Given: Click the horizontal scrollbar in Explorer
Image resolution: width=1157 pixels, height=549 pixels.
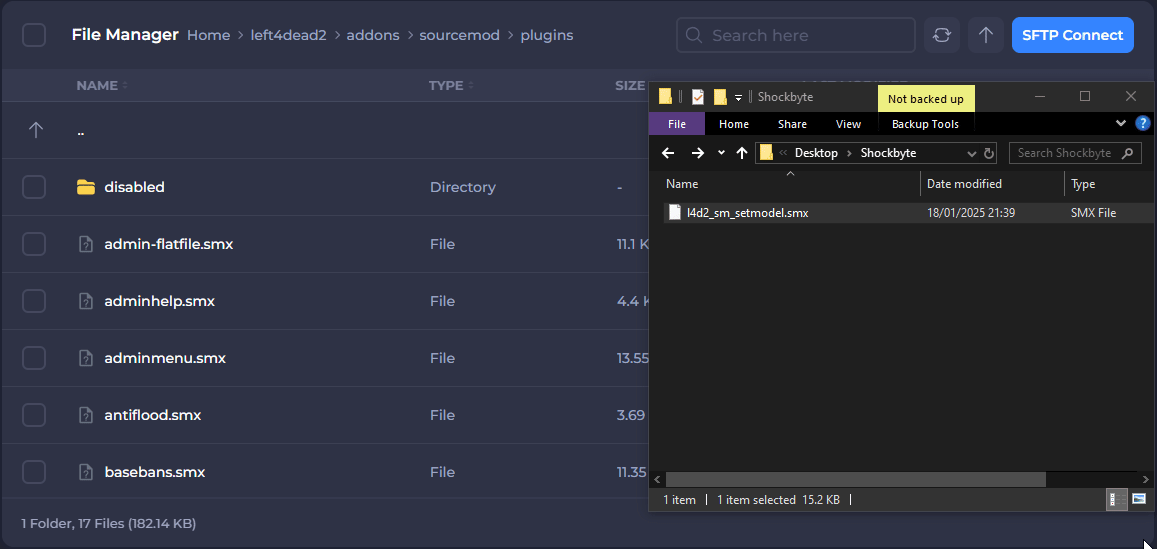Looking at the screenshot, I should [855, 480].
